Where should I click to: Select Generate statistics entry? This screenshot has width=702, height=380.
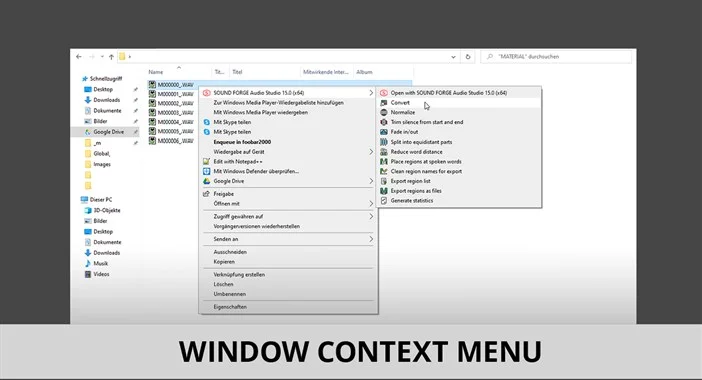coord(459,201)
